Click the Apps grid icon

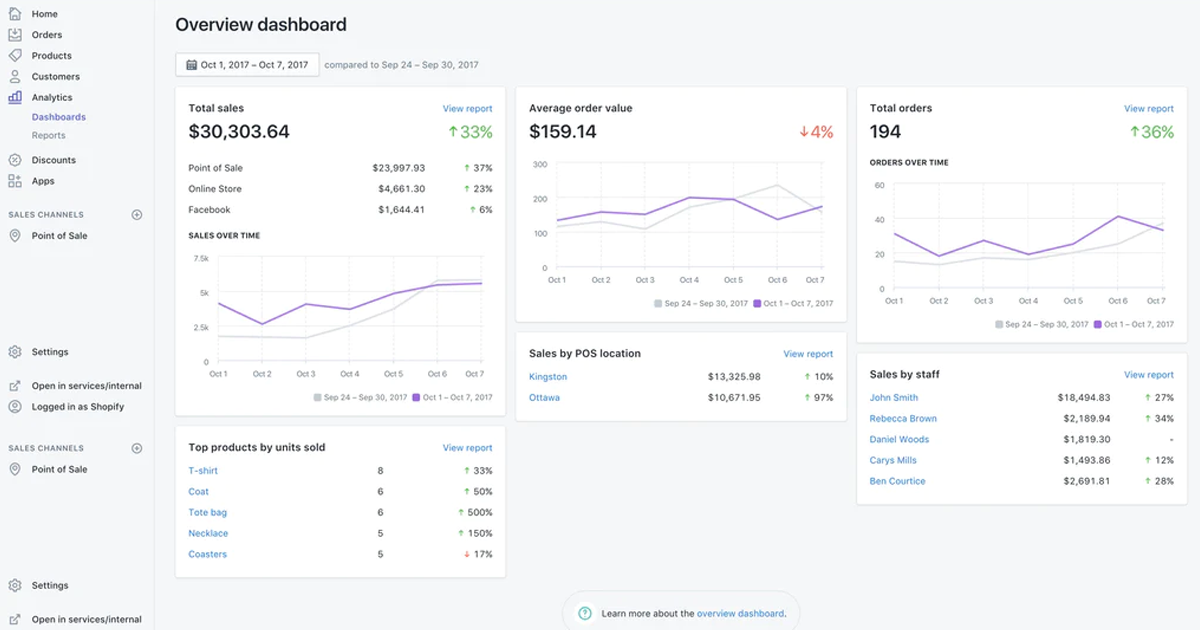[15, 181]
